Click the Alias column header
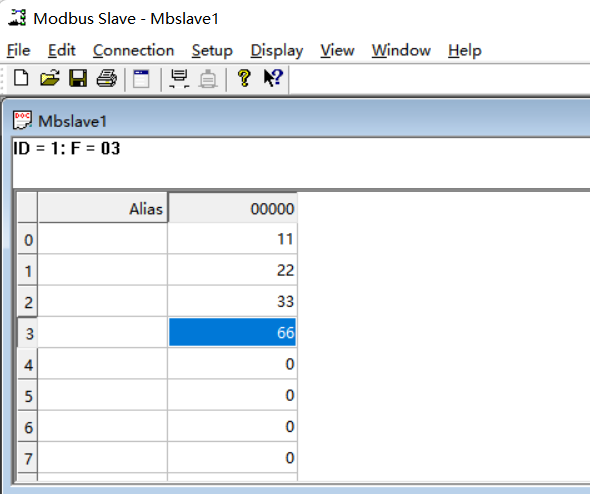 (103, 208)
